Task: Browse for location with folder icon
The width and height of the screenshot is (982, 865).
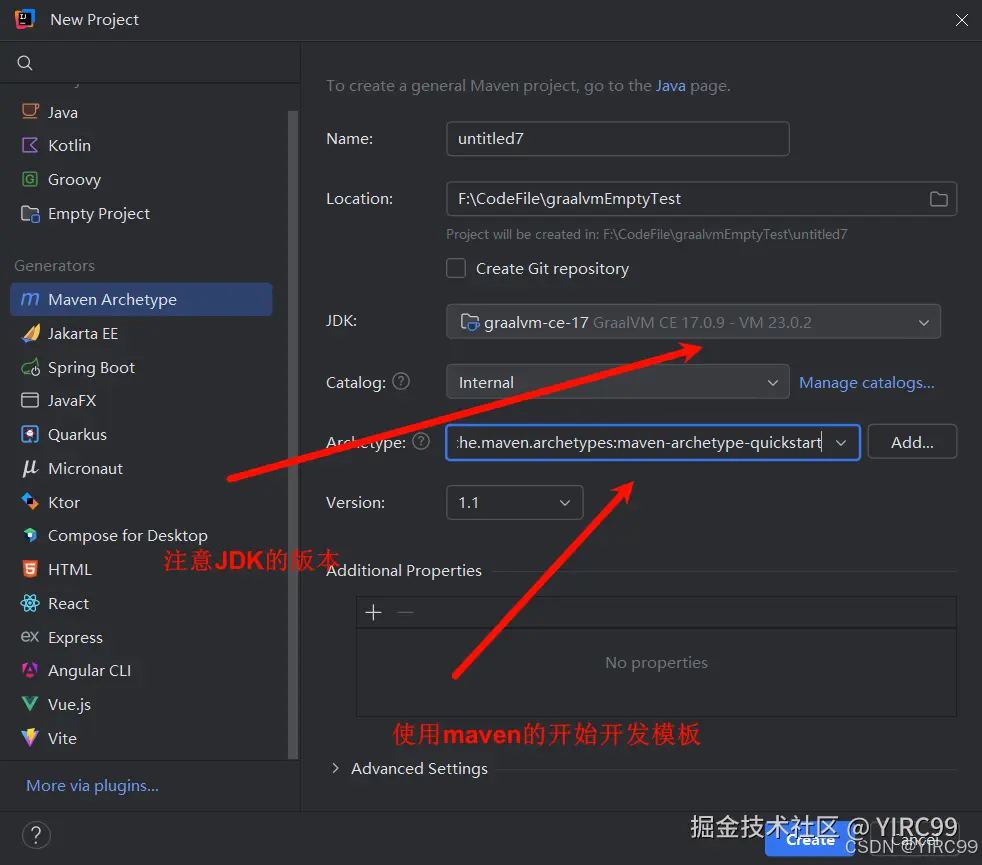Action: 938,199
